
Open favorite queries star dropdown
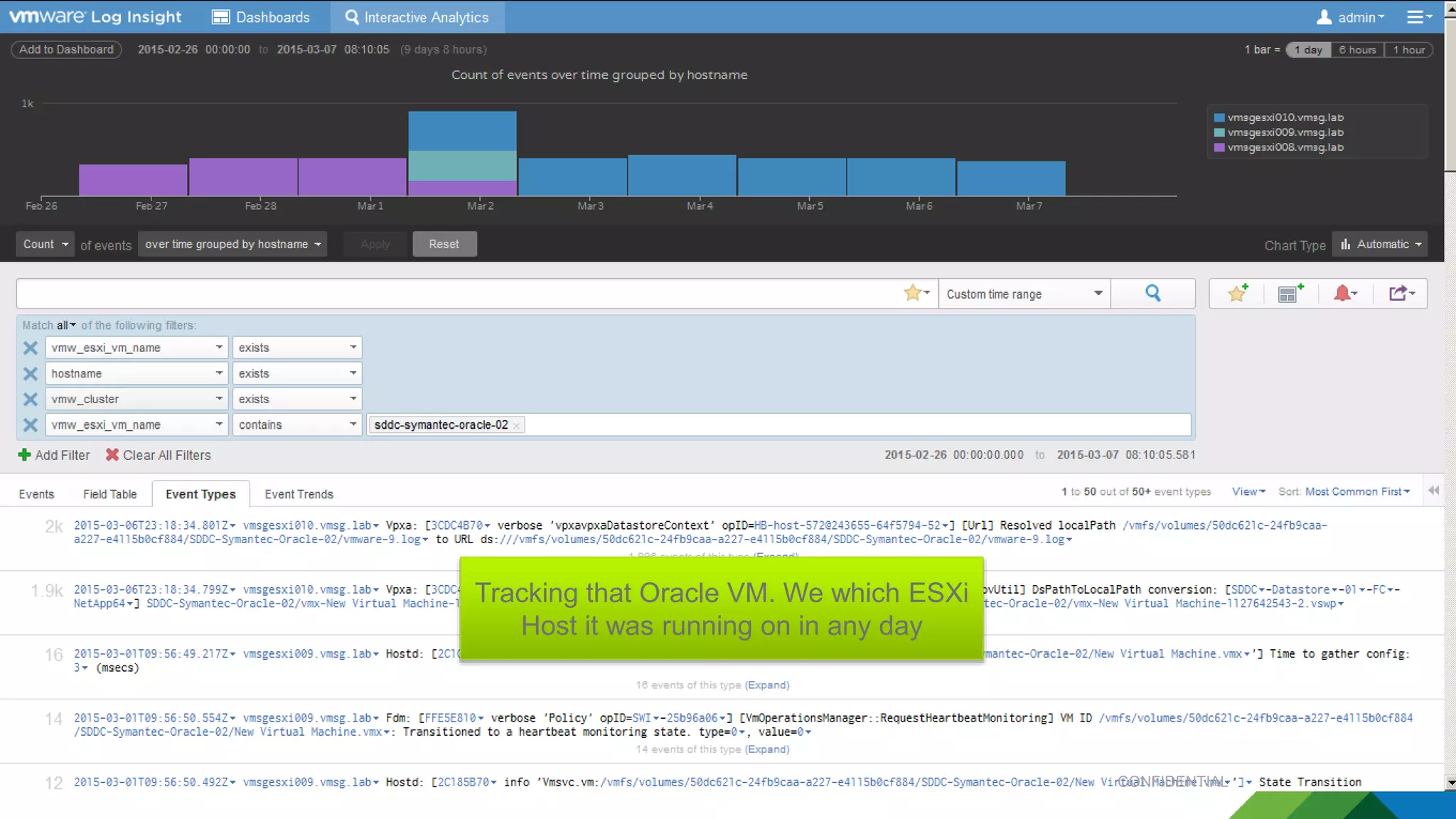coord(917,293)
